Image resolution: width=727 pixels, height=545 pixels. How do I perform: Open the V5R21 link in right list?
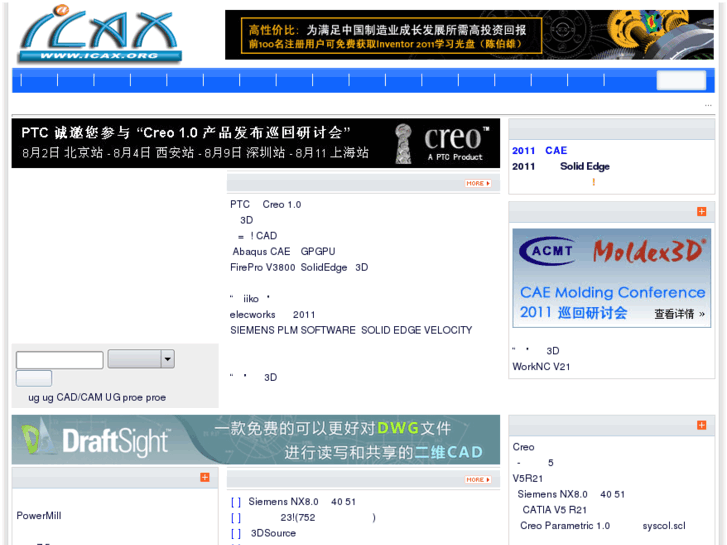click(528, 479)
